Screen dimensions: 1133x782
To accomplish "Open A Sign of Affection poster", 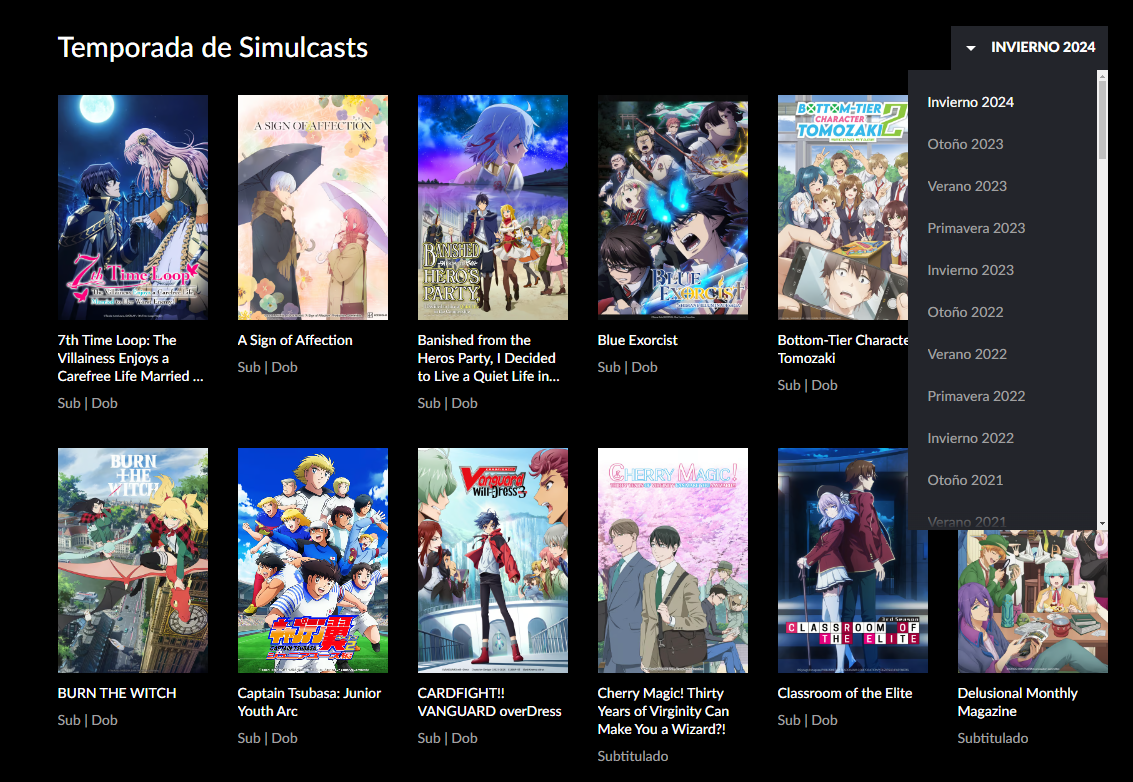I will [x=313, y=207].
